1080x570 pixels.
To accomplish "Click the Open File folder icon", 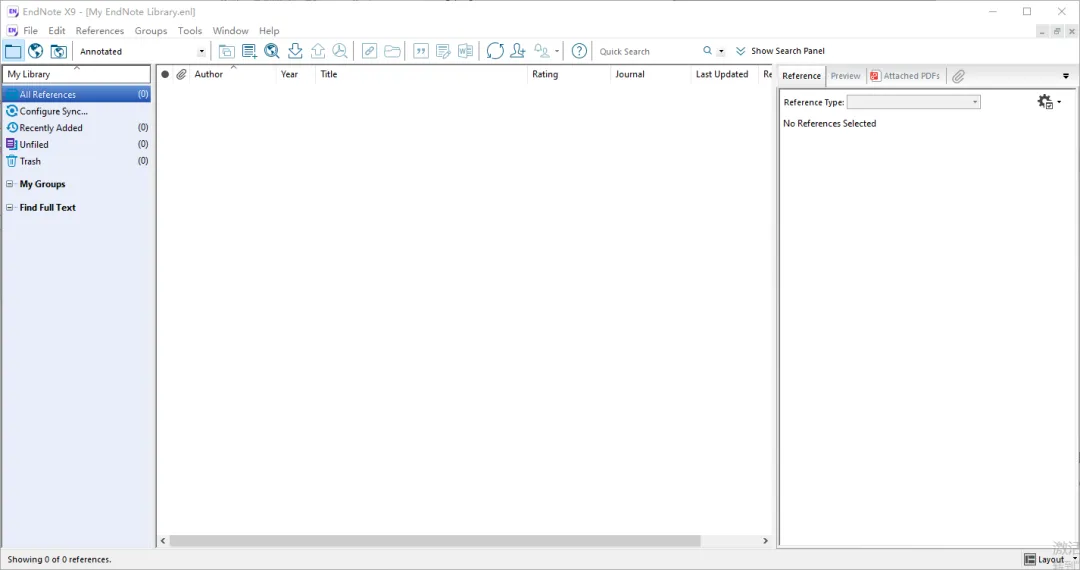I will tap(393, 51).
